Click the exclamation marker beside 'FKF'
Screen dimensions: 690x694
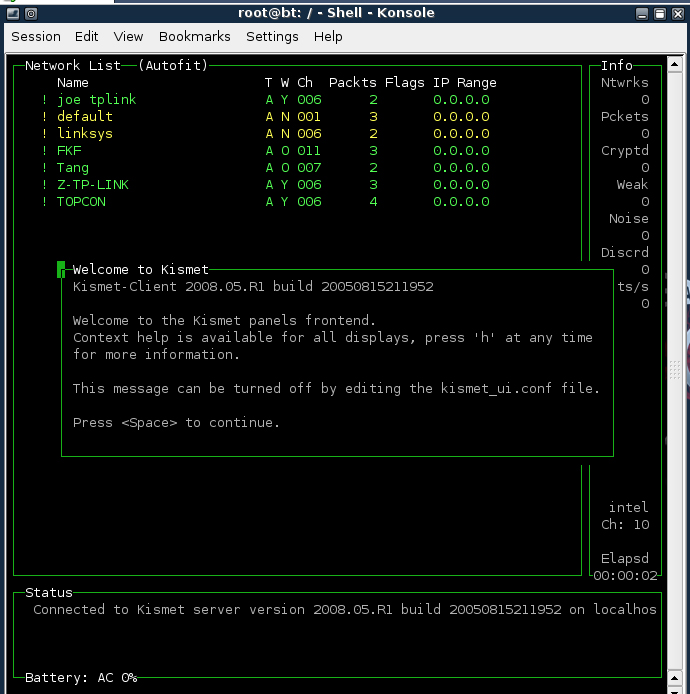45,151
